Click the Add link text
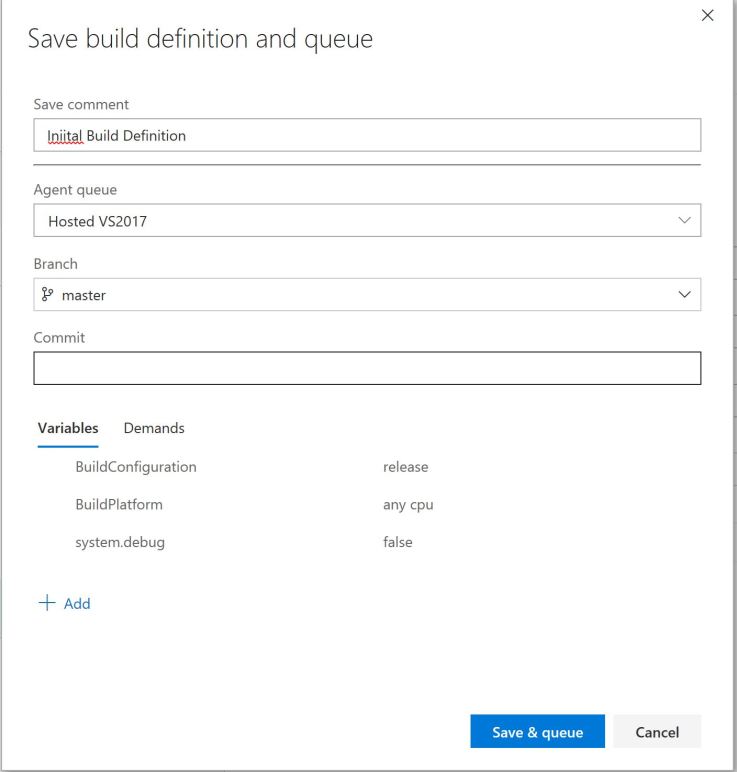737x772 pixels. (x=77, y=604)
